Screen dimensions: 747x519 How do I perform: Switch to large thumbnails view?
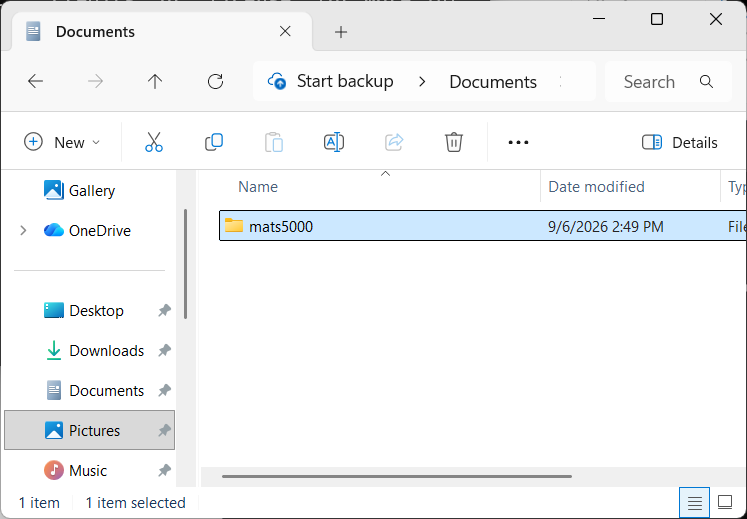coord(725,502)
